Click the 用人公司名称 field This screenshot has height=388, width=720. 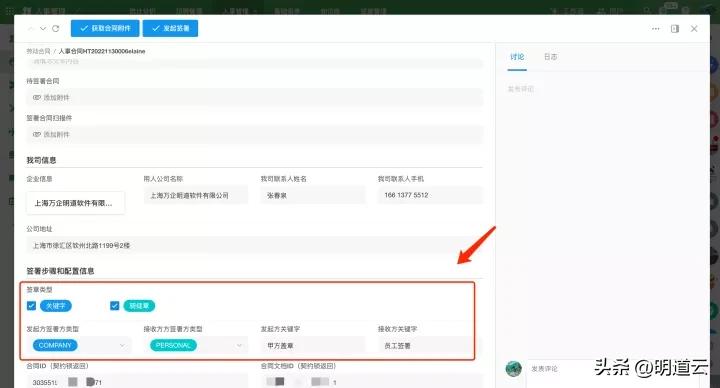196,195
